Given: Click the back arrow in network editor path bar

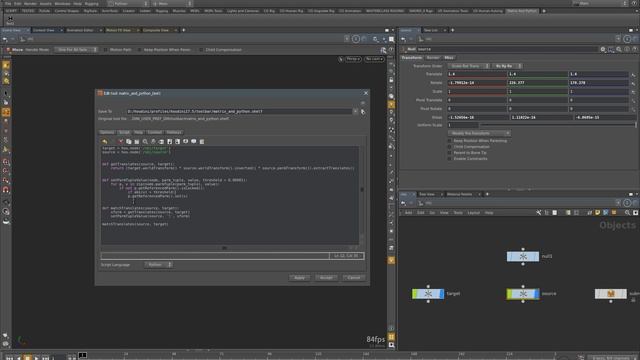Looking at the screenshot, I should click(404, 203).
